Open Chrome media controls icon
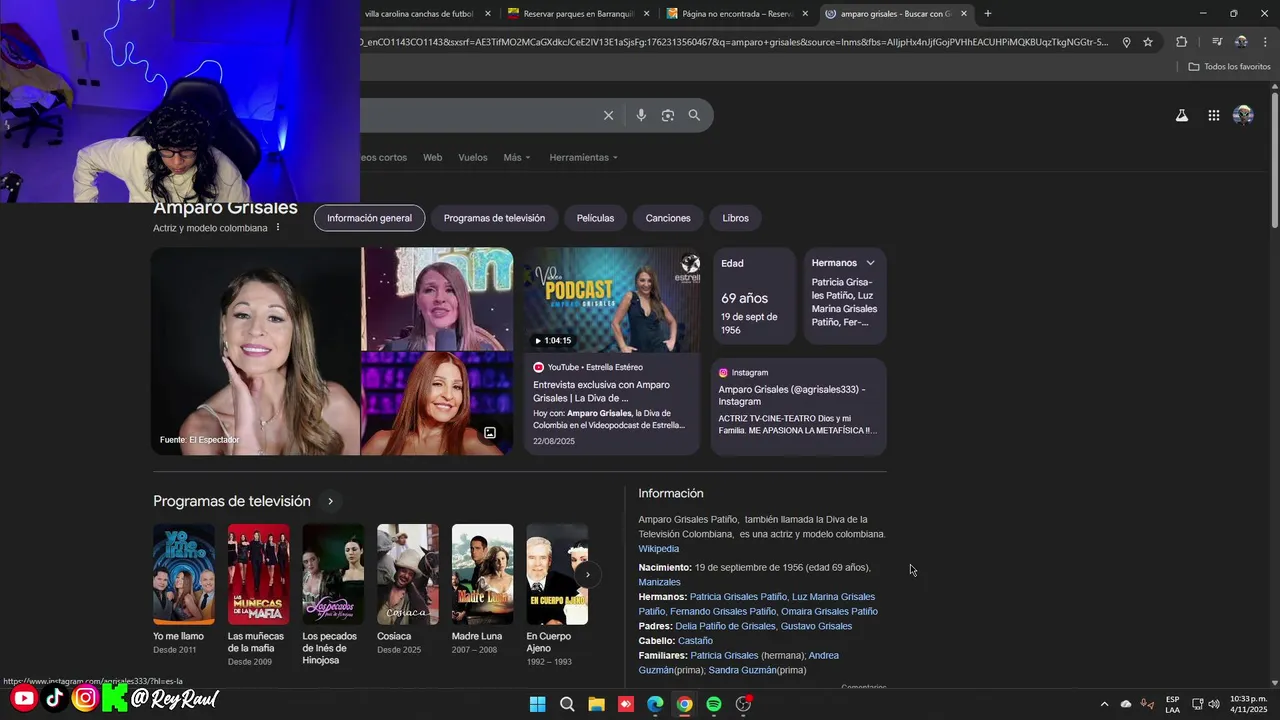 point(1217,42)
